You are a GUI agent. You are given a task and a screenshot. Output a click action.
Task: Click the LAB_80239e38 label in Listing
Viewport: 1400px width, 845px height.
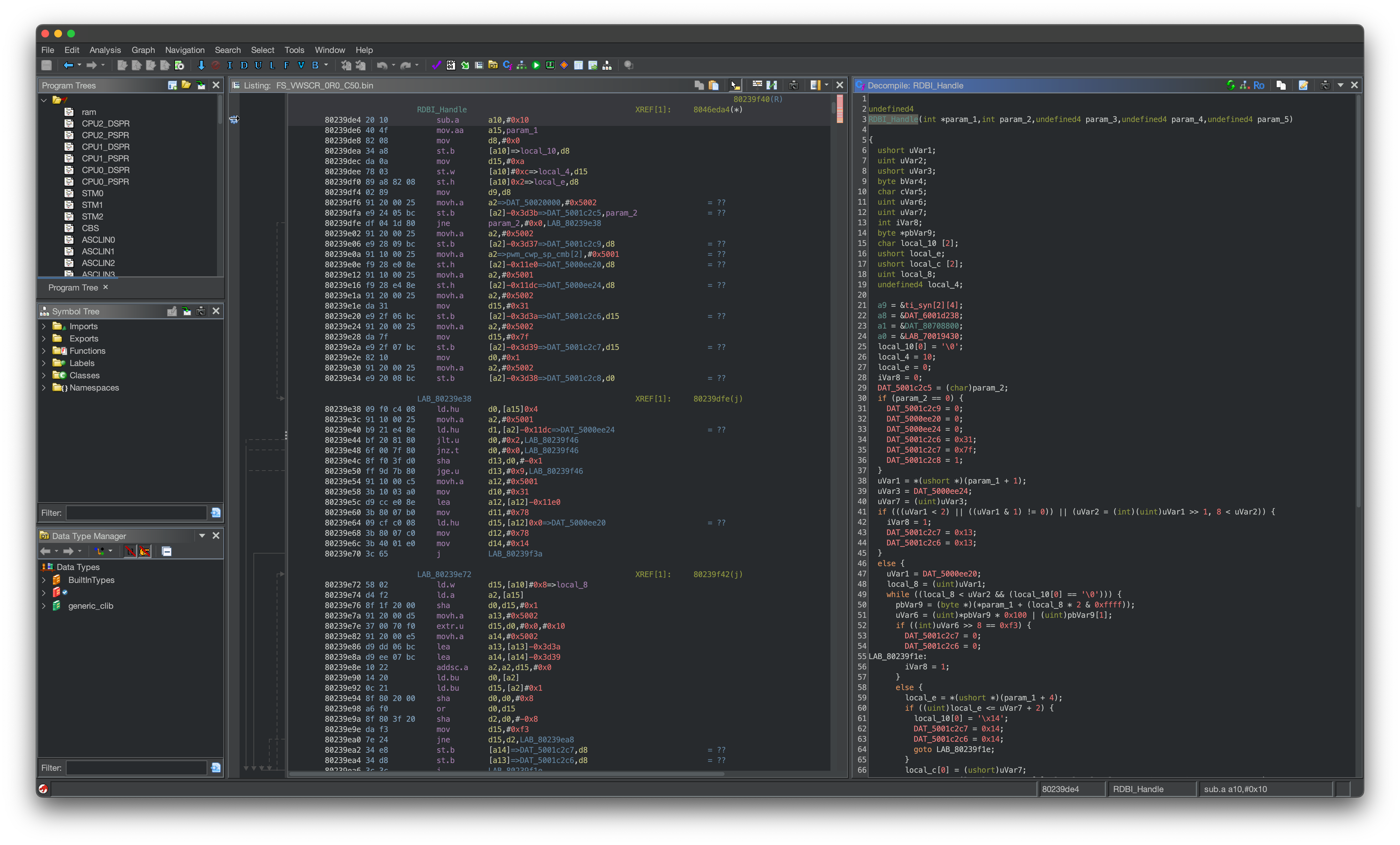pos(444,399)
